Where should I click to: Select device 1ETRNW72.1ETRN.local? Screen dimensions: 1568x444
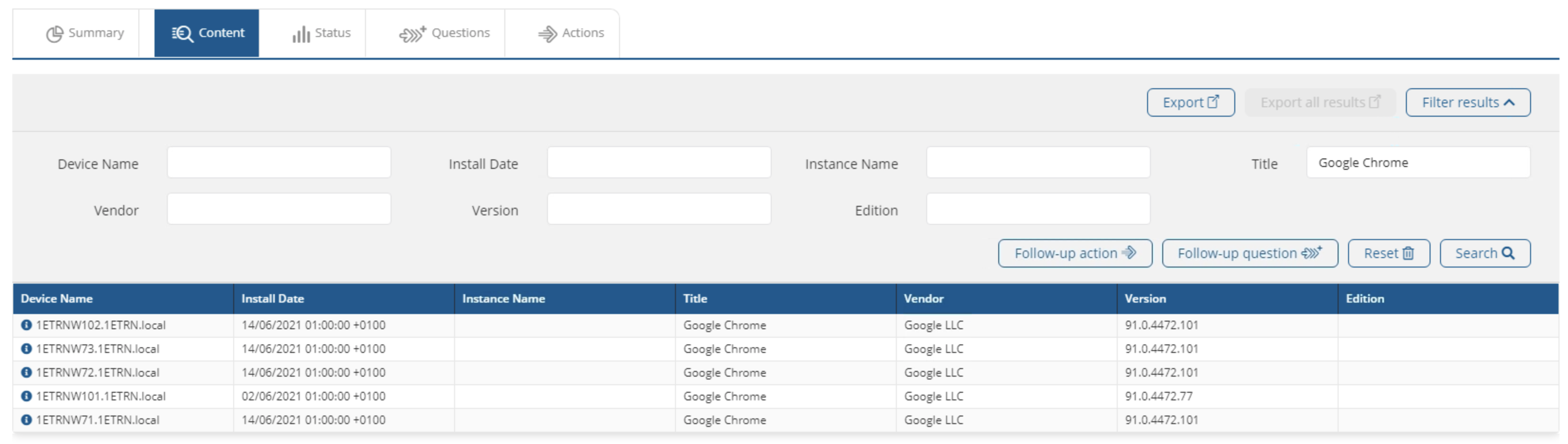click(x=97, y=373)
